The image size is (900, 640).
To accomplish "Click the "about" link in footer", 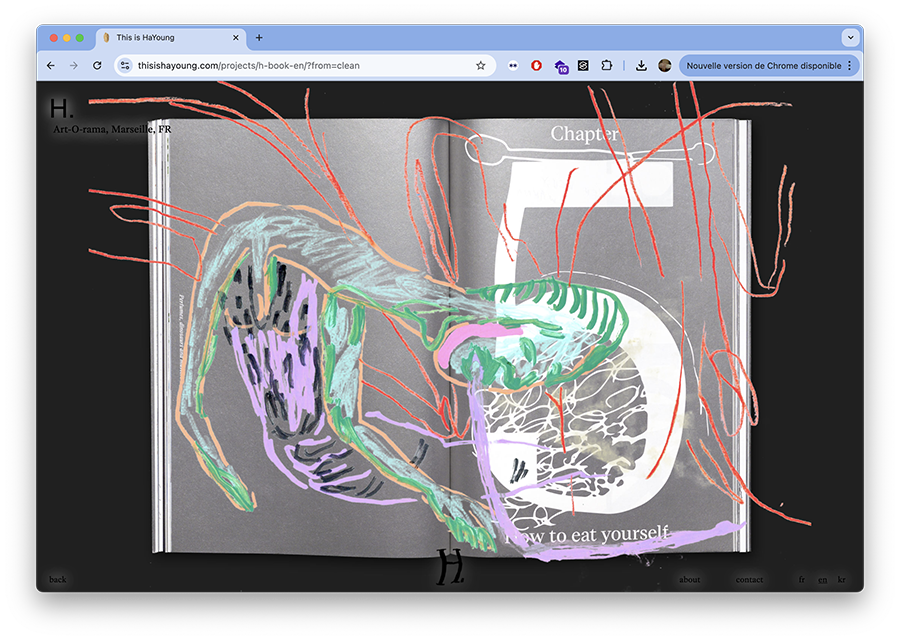I will pyautogui.click(x=690, y=580).
